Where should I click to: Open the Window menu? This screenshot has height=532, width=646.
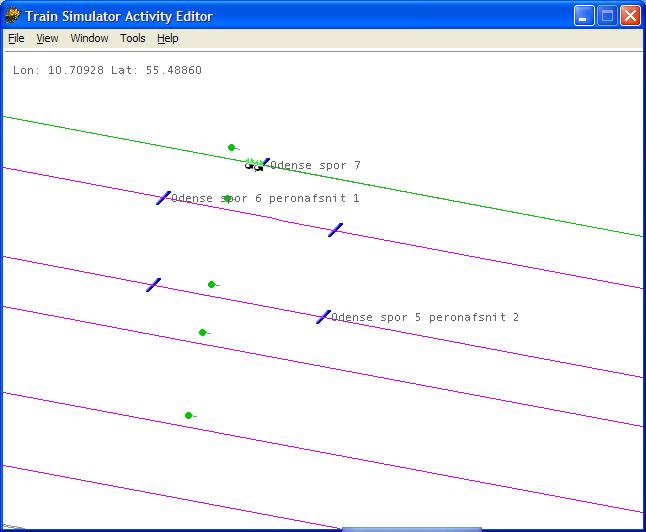89,38
